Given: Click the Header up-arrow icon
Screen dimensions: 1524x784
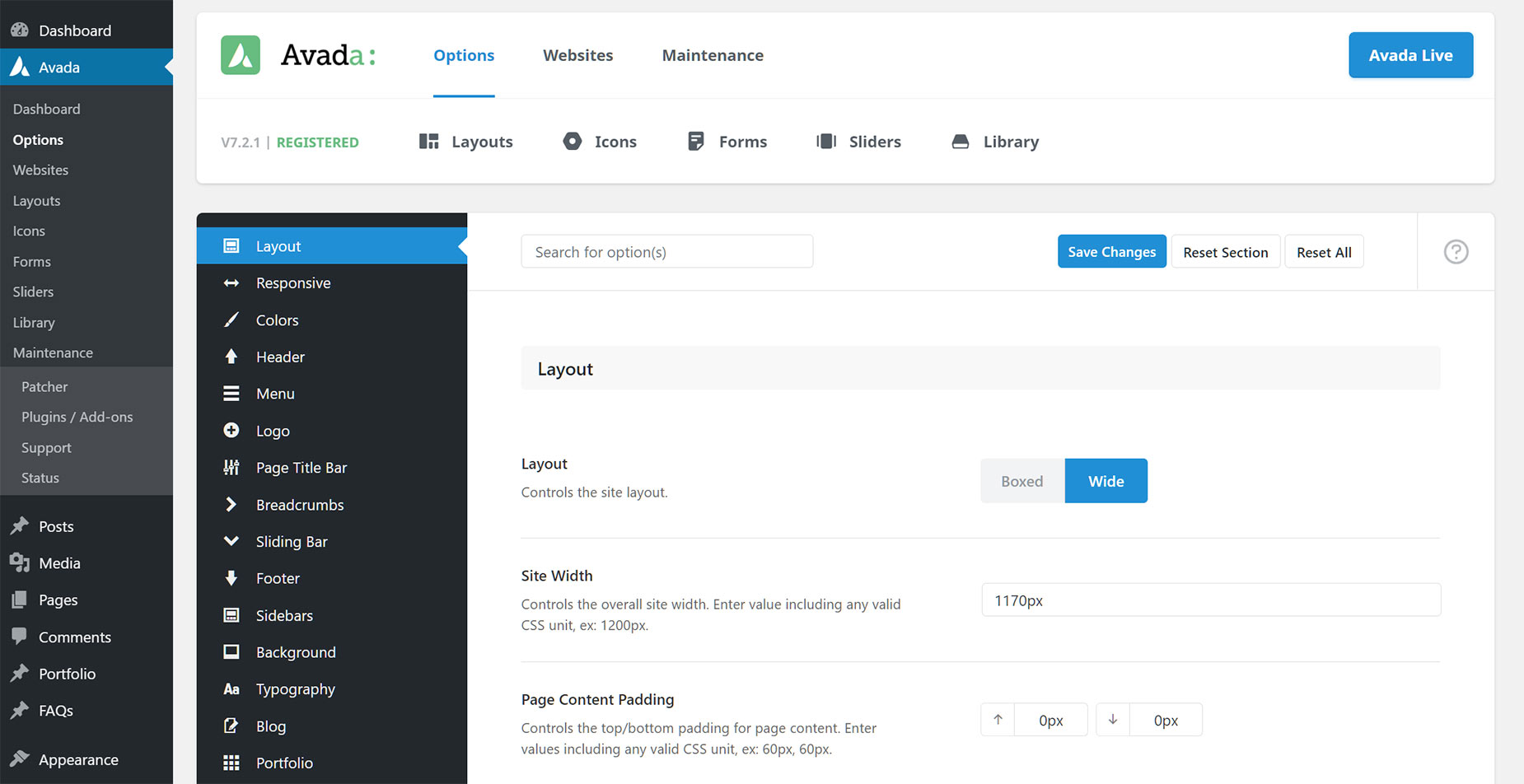Looking at the screenshot, I should [x=231, y=357].
